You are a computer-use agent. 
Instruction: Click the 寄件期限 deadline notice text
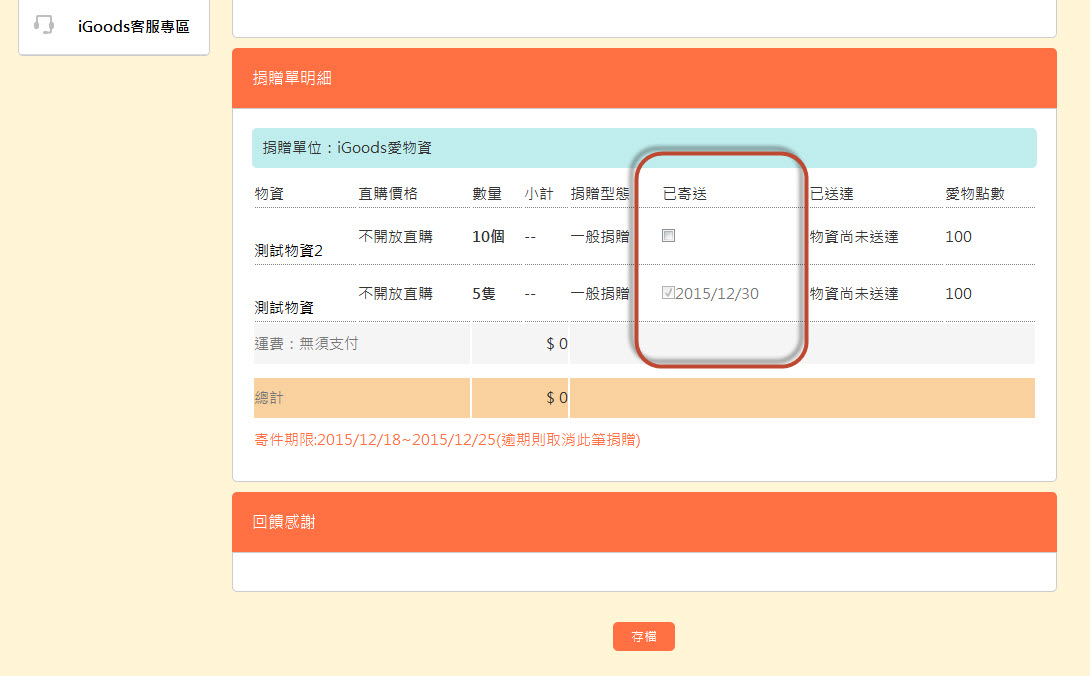coord(447,440)
